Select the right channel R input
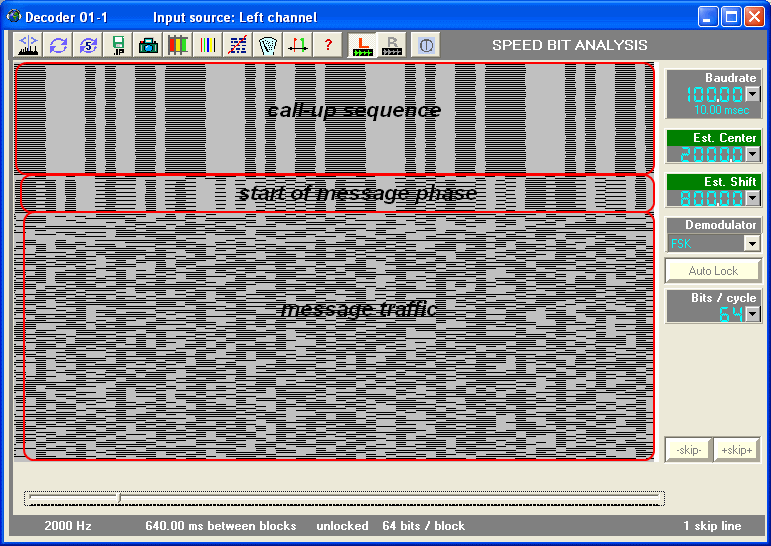Viewport: 771px width, 546px height. 391,45
